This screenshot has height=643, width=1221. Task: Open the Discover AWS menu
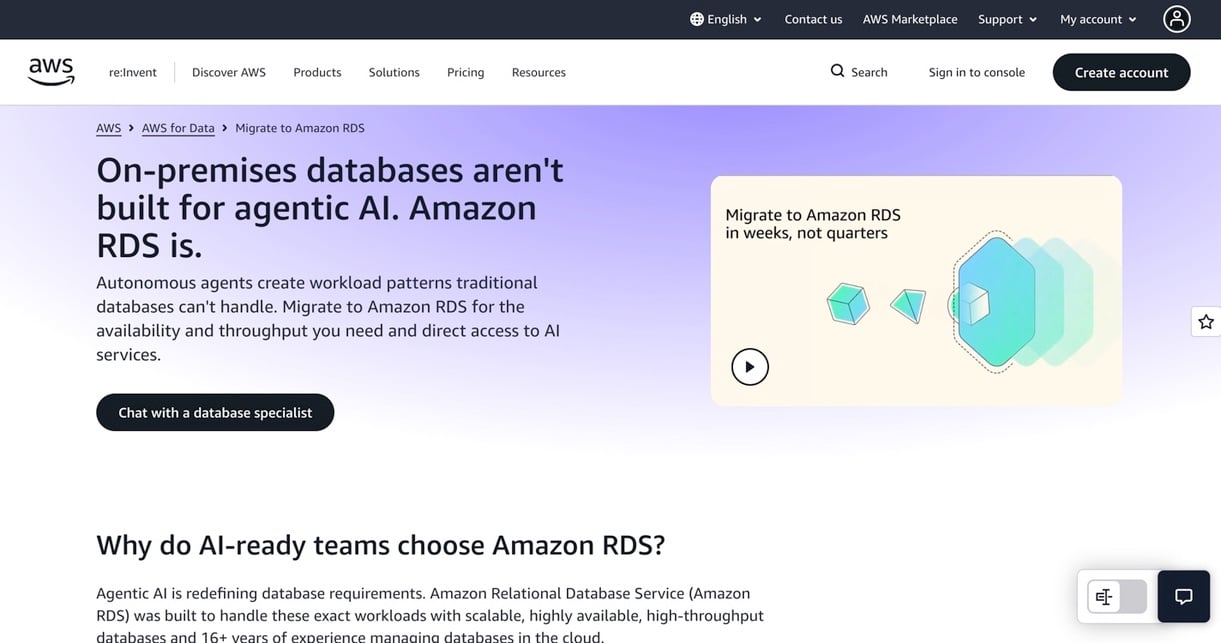pos(229,72)
